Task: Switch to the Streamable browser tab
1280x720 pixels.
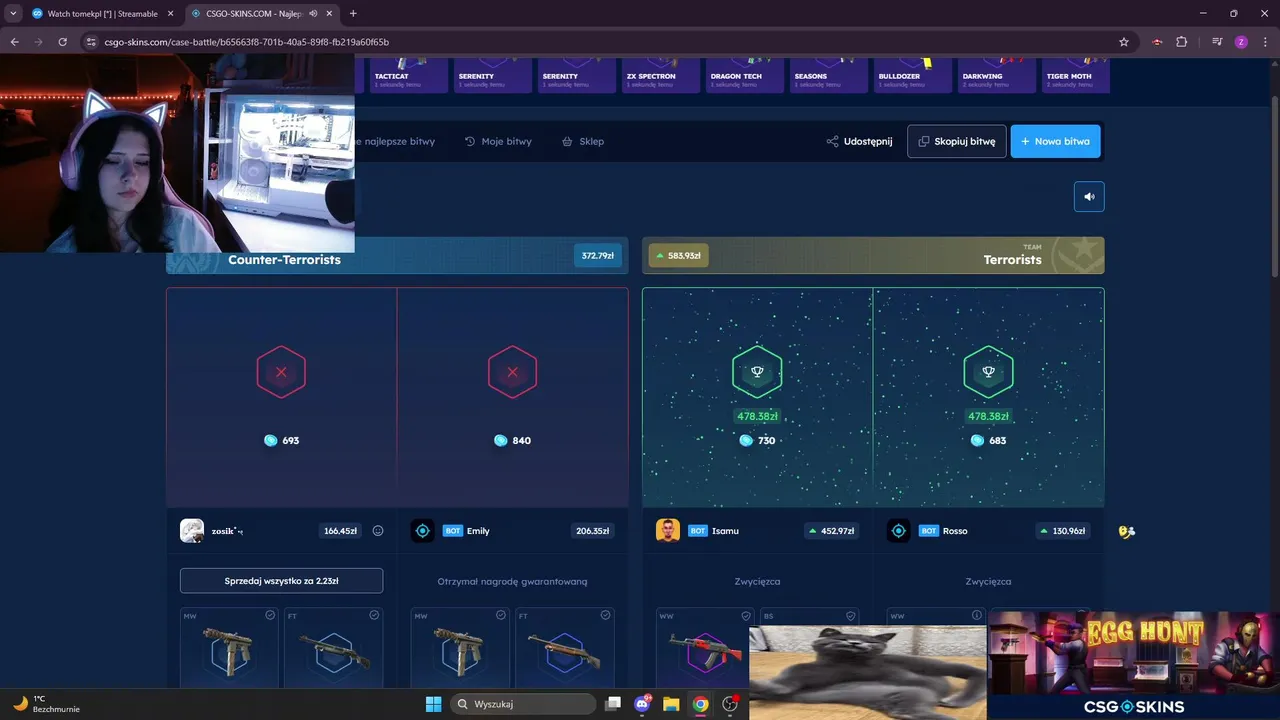Action: click(x=101, y=14)
